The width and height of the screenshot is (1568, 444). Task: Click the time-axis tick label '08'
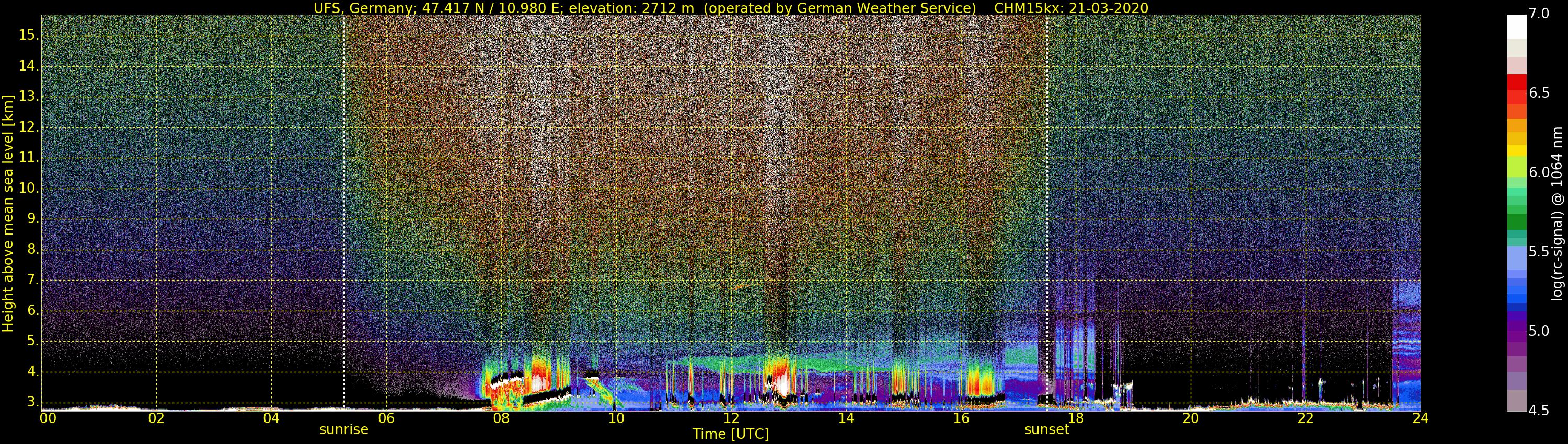pos(501,418)
